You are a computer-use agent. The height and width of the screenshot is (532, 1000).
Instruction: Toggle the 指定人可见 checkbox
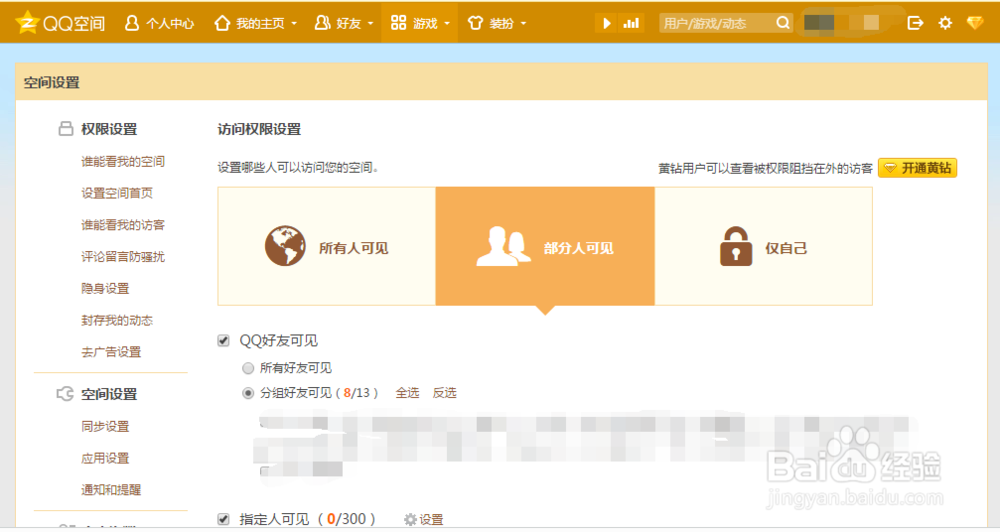coord(223,519)
